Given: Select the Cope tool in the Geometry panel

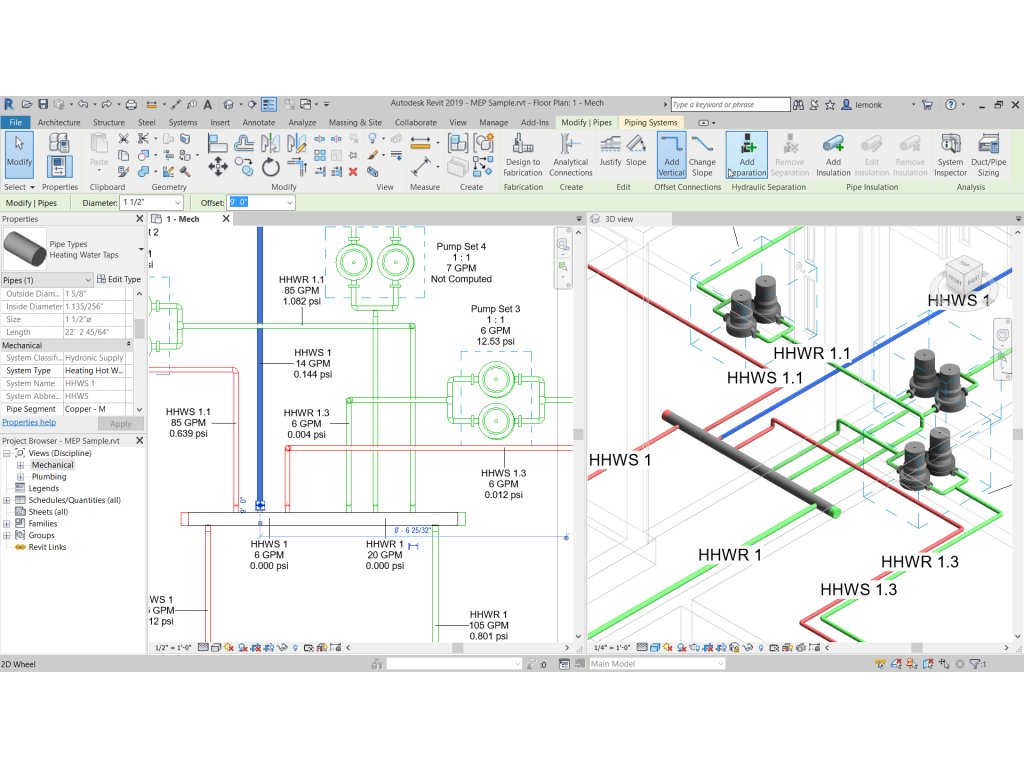Looking at the screenshot, I should (144, 138).
